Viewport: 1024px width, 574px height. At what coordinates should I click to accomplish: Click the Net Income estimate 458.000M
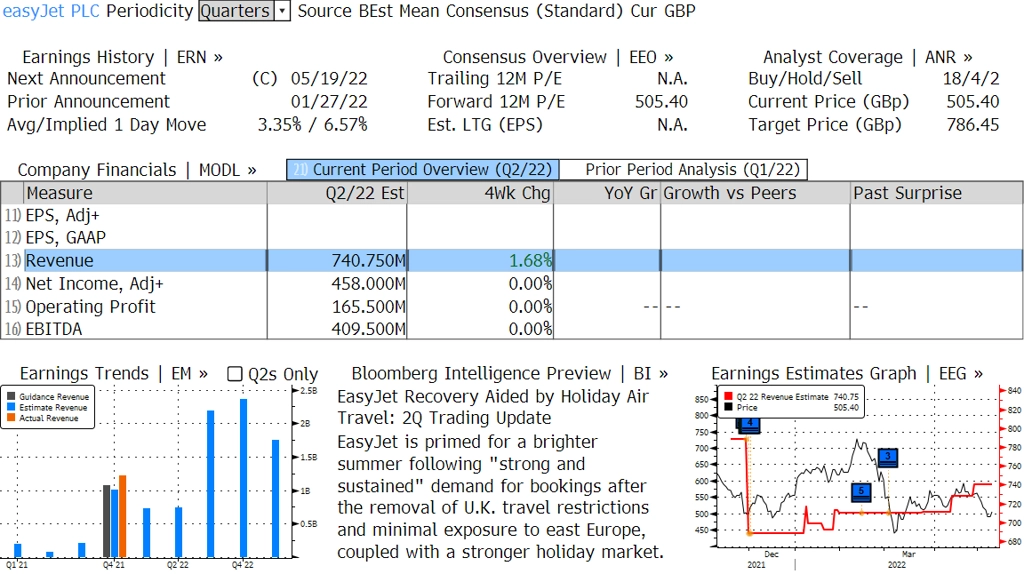pos(368,283)
